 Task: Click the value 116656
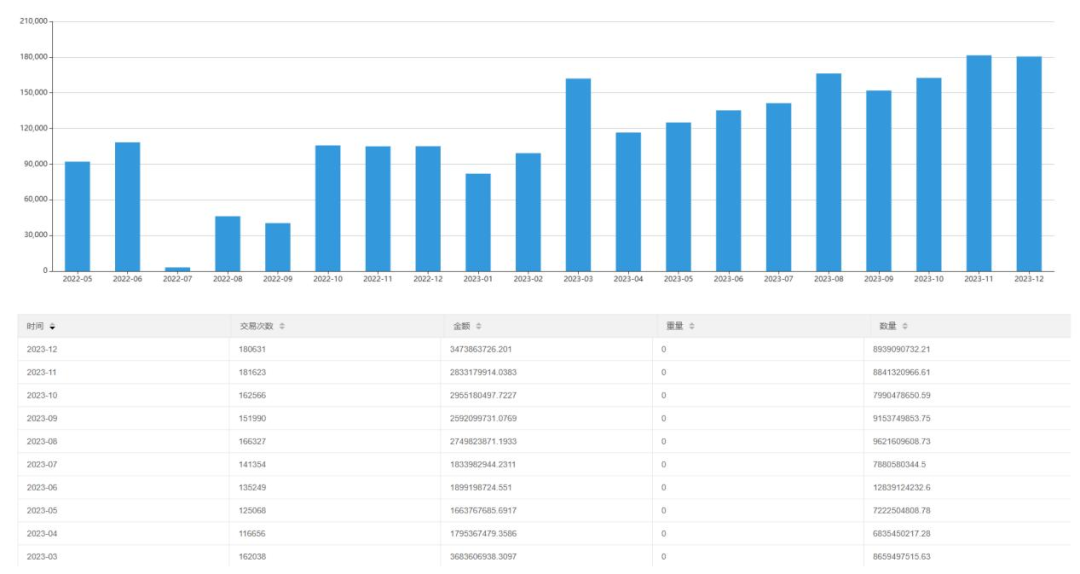252,533
